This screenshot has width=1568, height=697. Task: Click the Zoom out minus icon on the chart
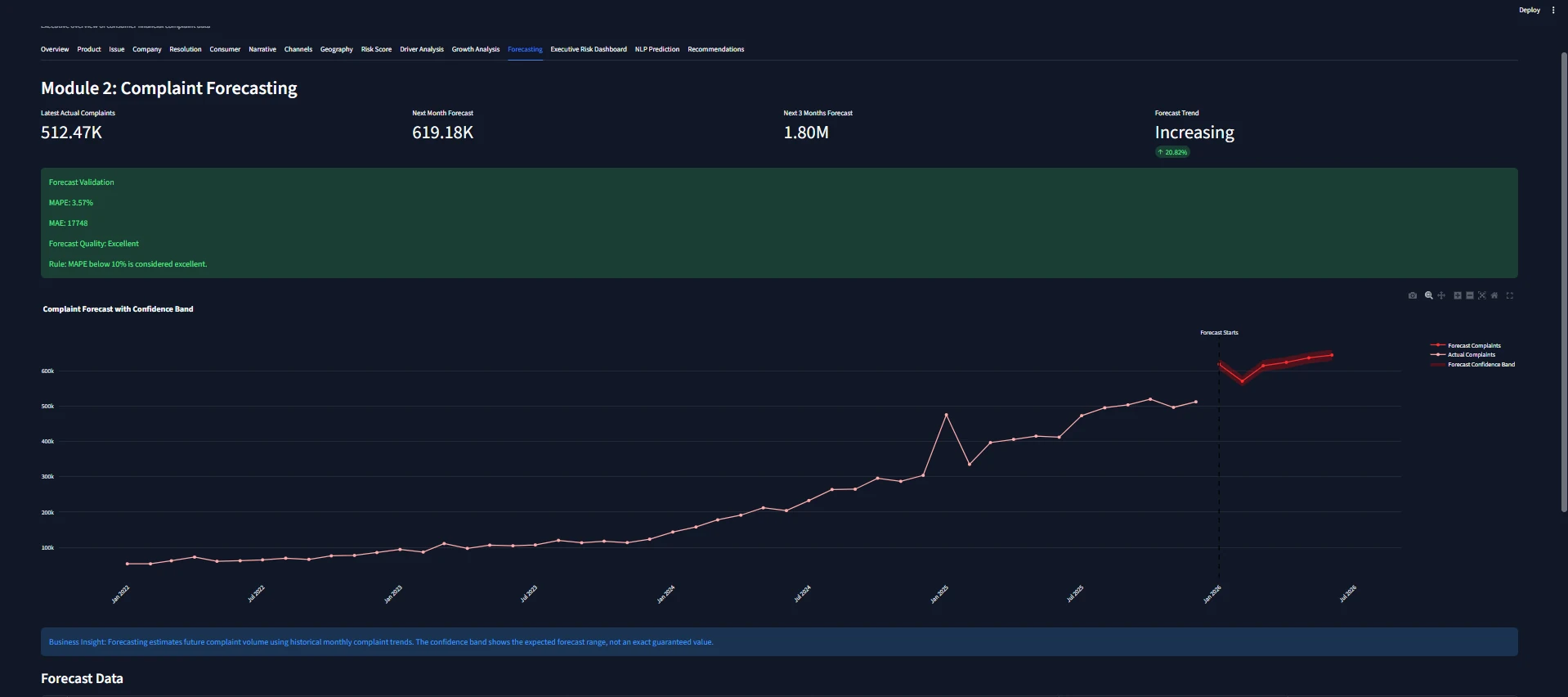[1470, 295]
